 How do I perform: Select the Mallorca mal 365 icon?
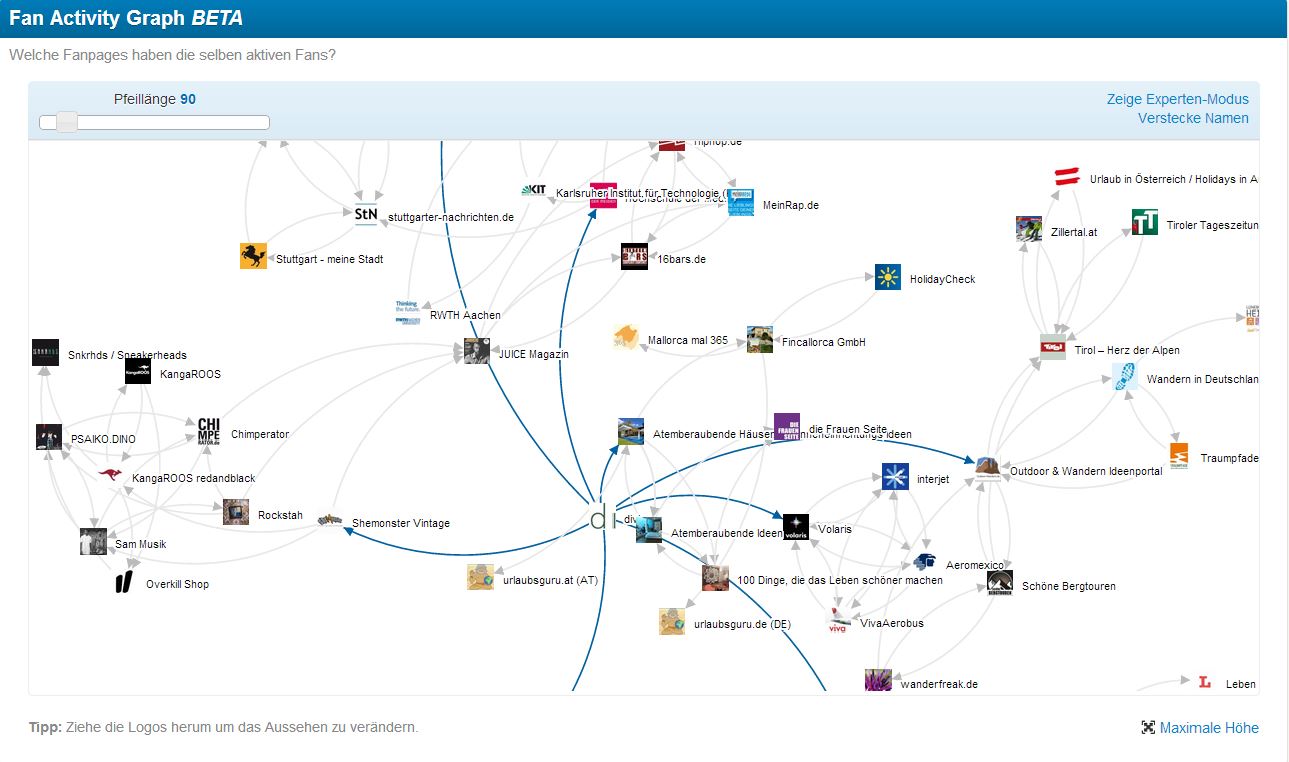(x=627, y=338)
